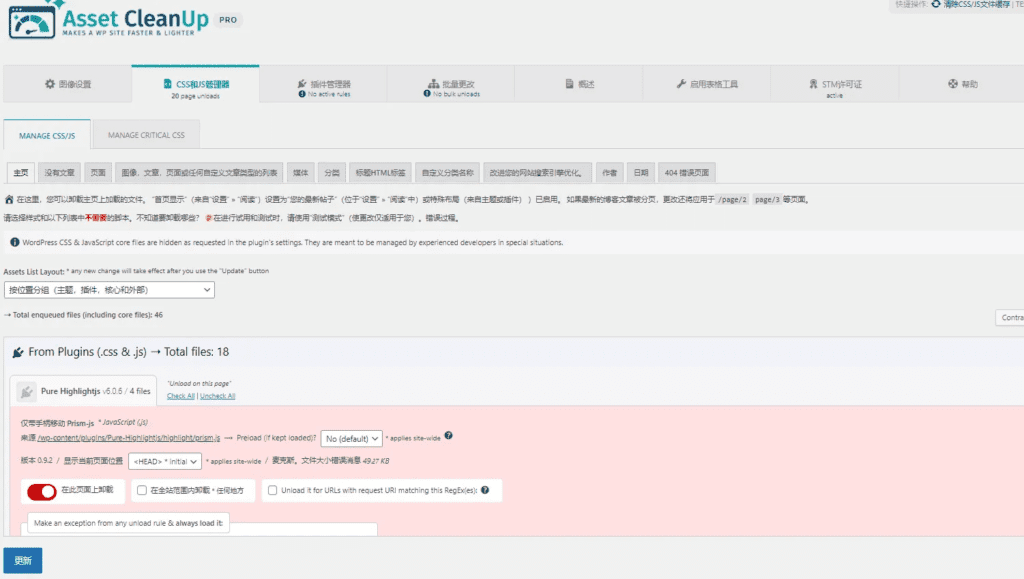Select the 标题HTML标签 tab
The height and width of the screenshot is (579, 1024).
[x=380, y=173]
